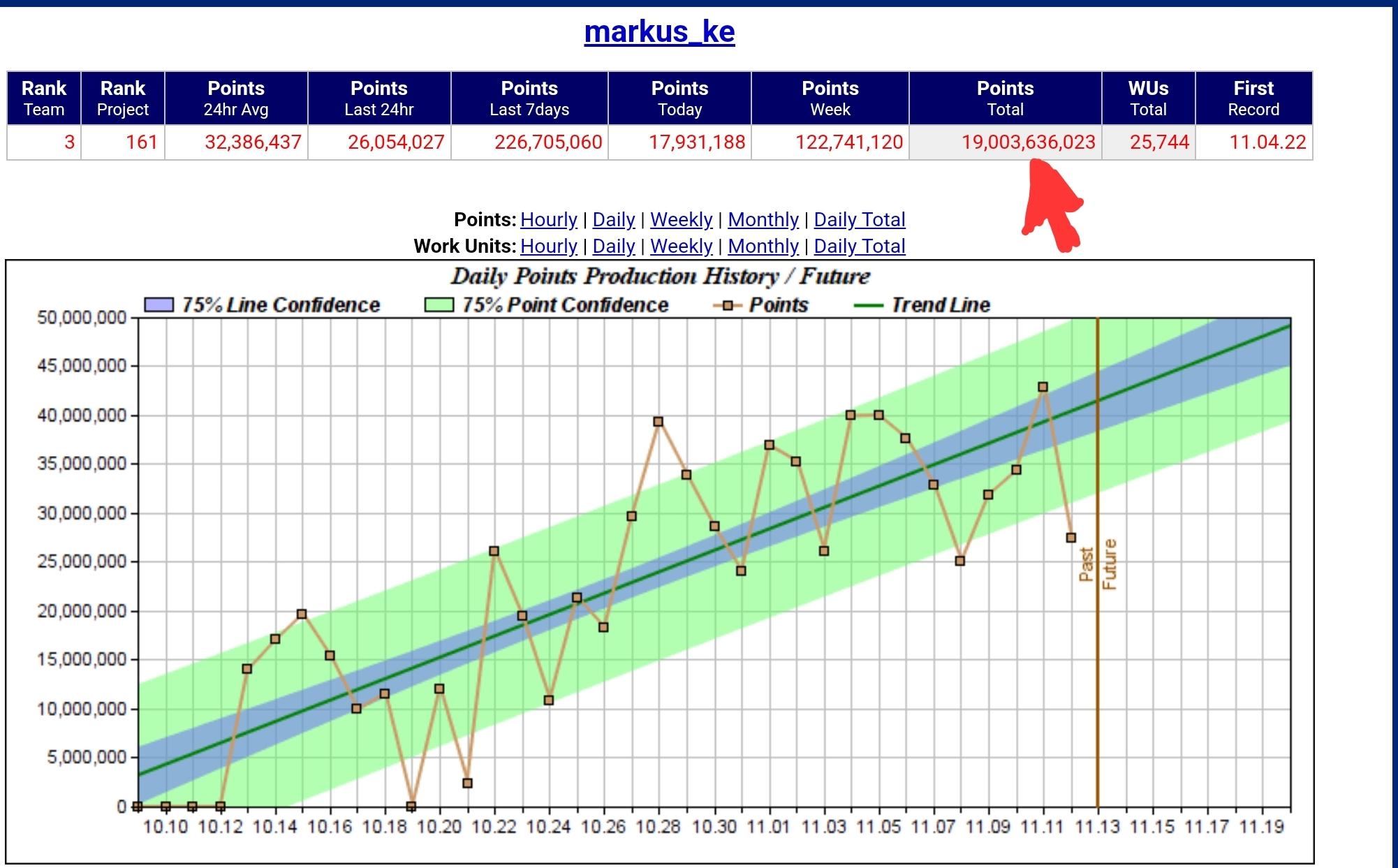1398x868 pixels.
Task: Click the 11.11 peak data point
Action: 1043,387
